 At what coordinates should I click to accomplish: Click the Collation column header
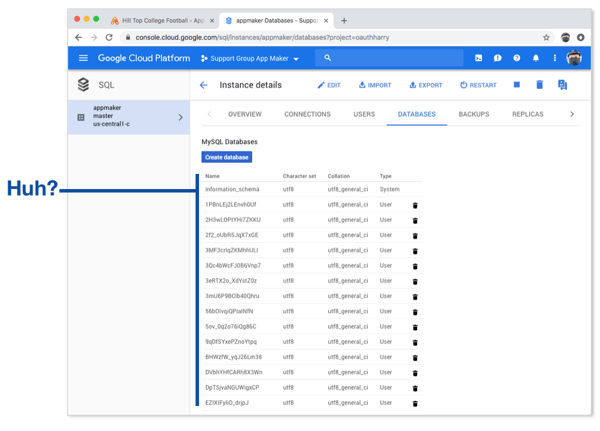[x=339, y=176]
